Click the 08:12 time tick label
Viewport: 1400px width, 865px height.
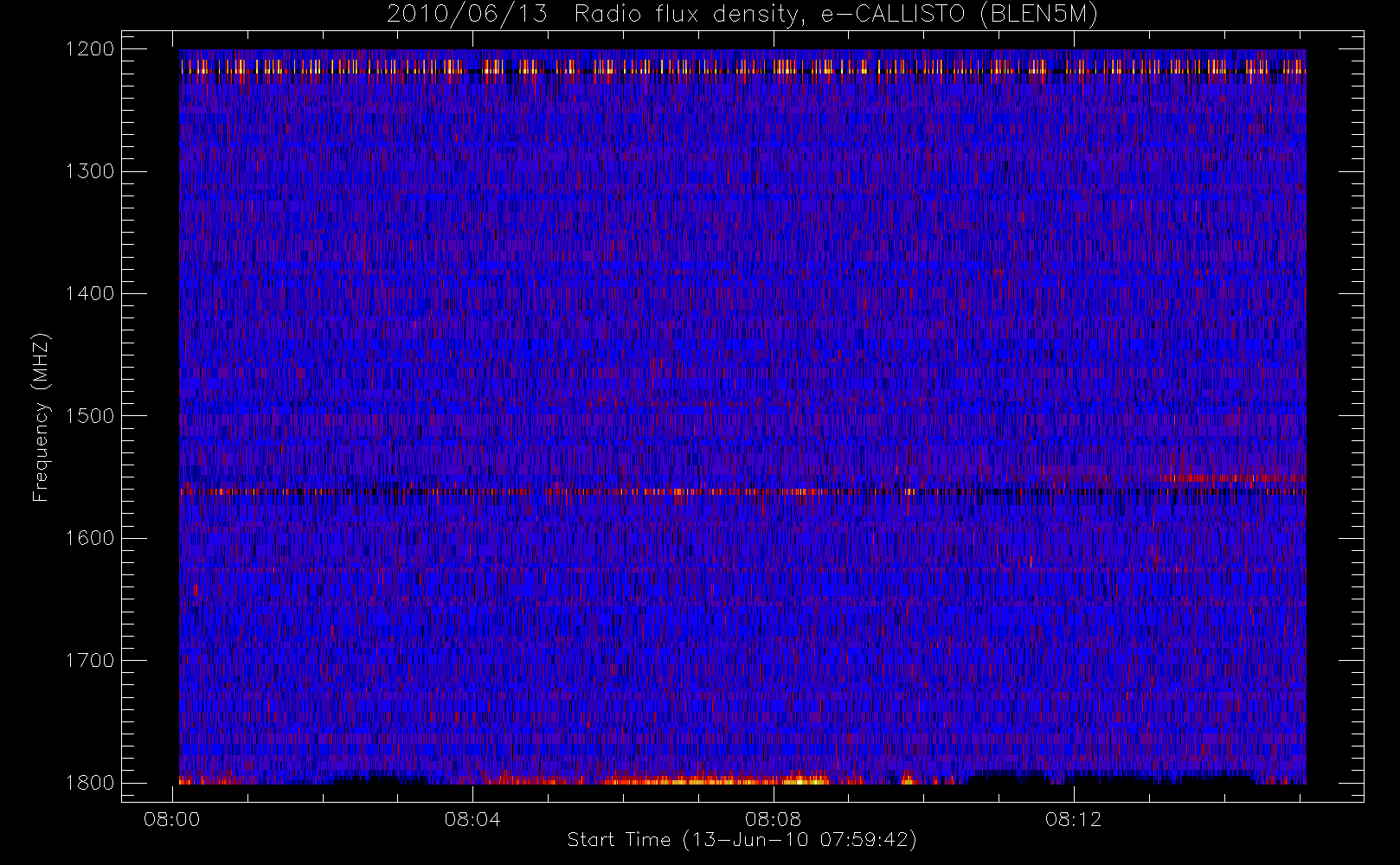(1073, 819)
